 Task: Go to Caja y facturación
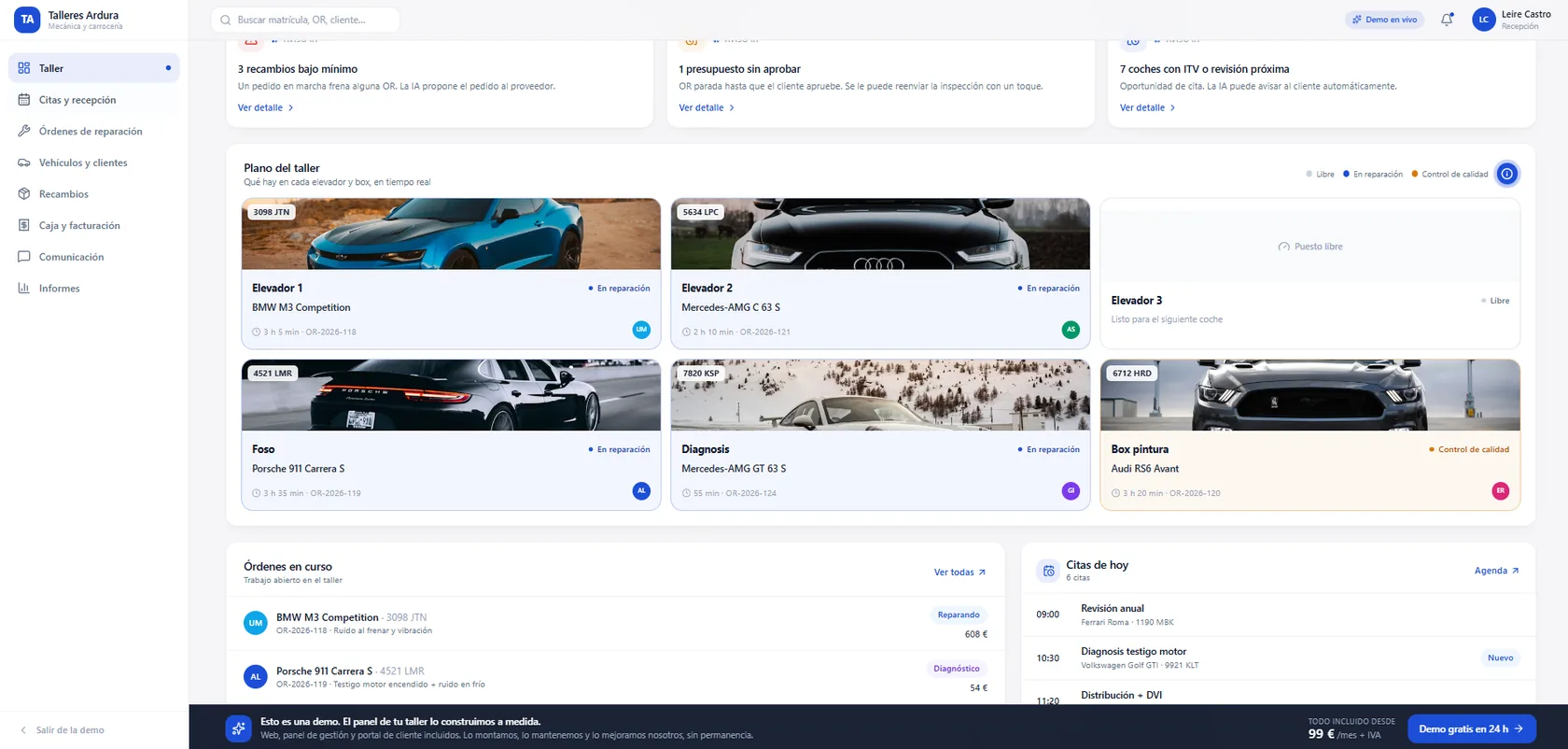(93, 225)
